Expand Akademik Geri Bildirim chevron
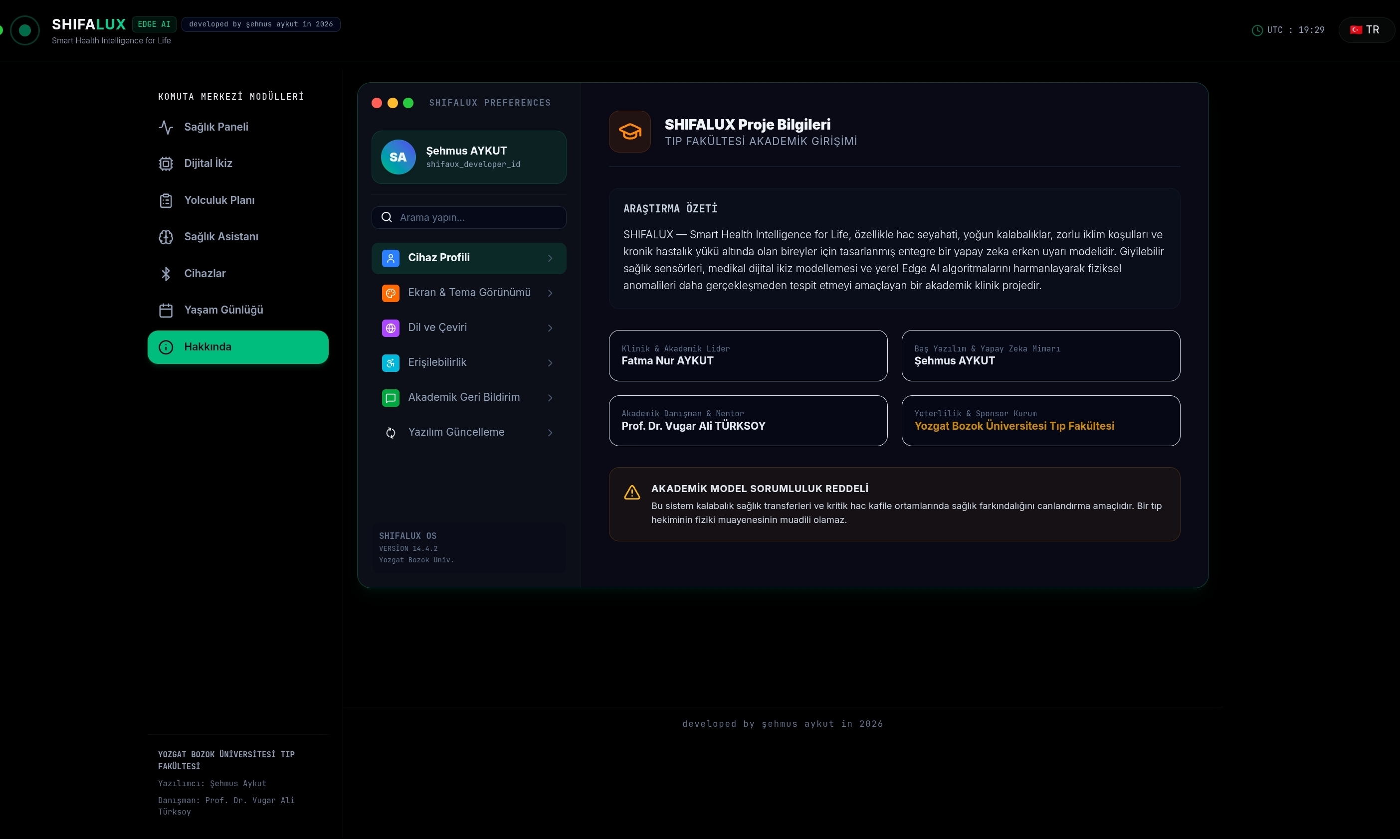The width and height of the screenshot is (1400, 840). 550,398
